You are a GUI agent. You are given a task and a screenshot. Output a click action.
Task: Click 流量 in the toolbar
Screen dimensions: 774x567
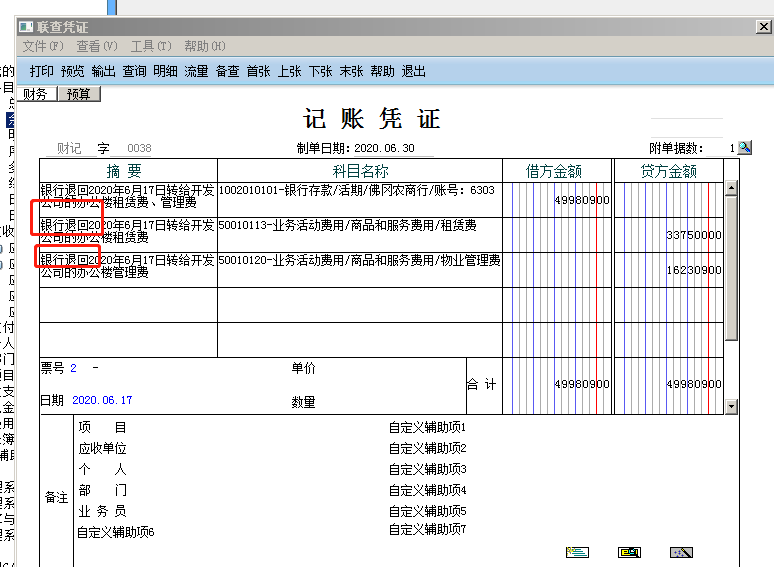tap(196, 72)
